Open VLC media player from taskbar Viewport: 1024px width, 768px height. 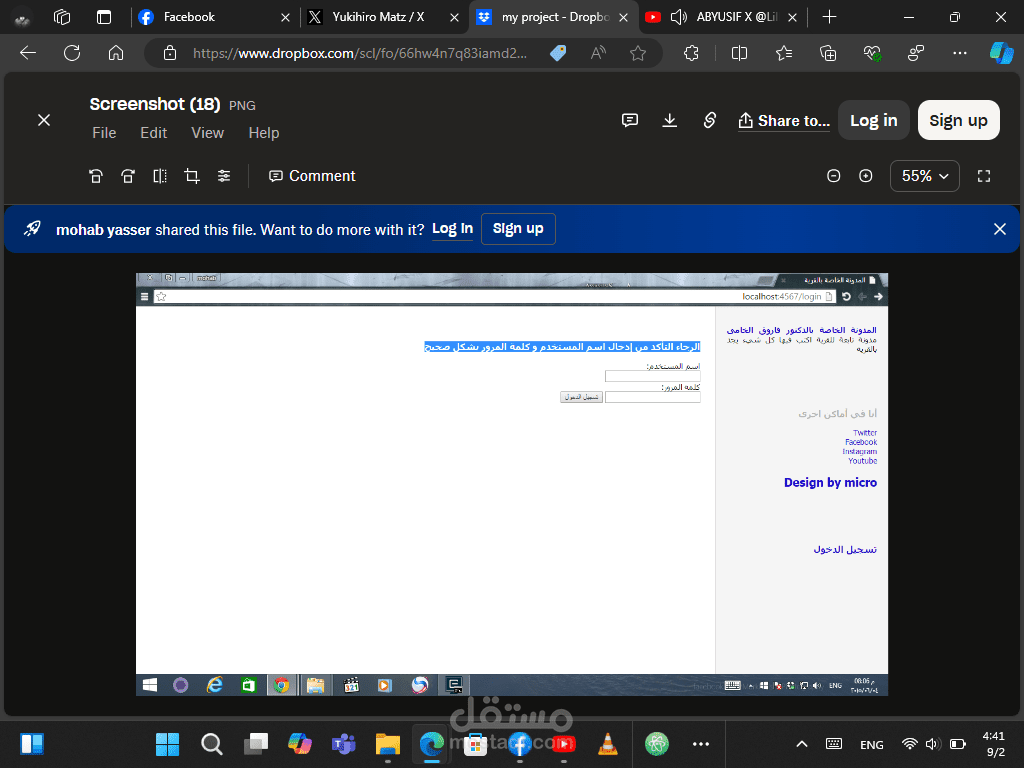(x=608, y=744)
